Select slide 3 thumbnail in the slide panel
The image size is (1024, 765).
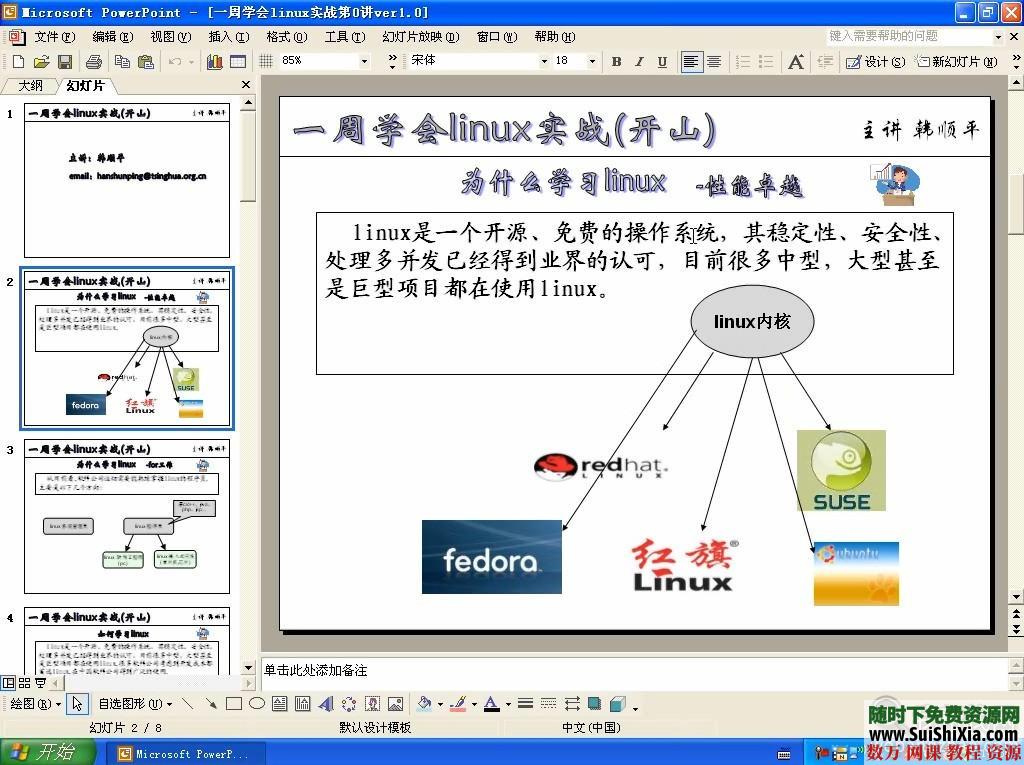coord(127,515)
